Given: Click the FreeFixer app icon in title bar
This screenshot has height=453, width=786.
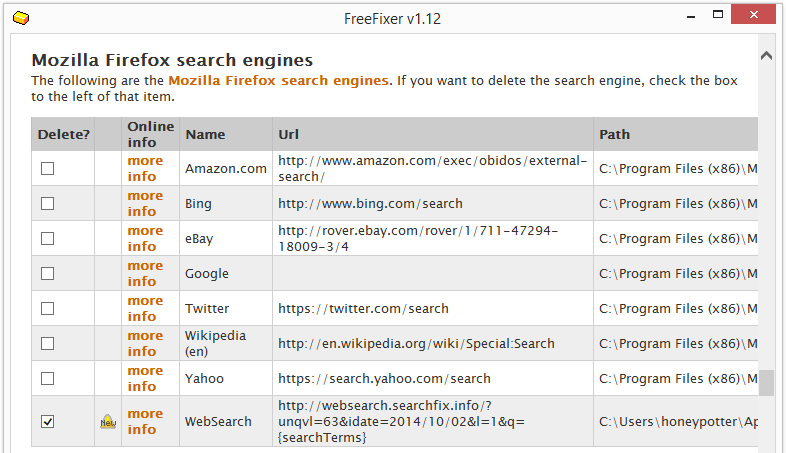Looking at the screenshot, I should (21, 19).
